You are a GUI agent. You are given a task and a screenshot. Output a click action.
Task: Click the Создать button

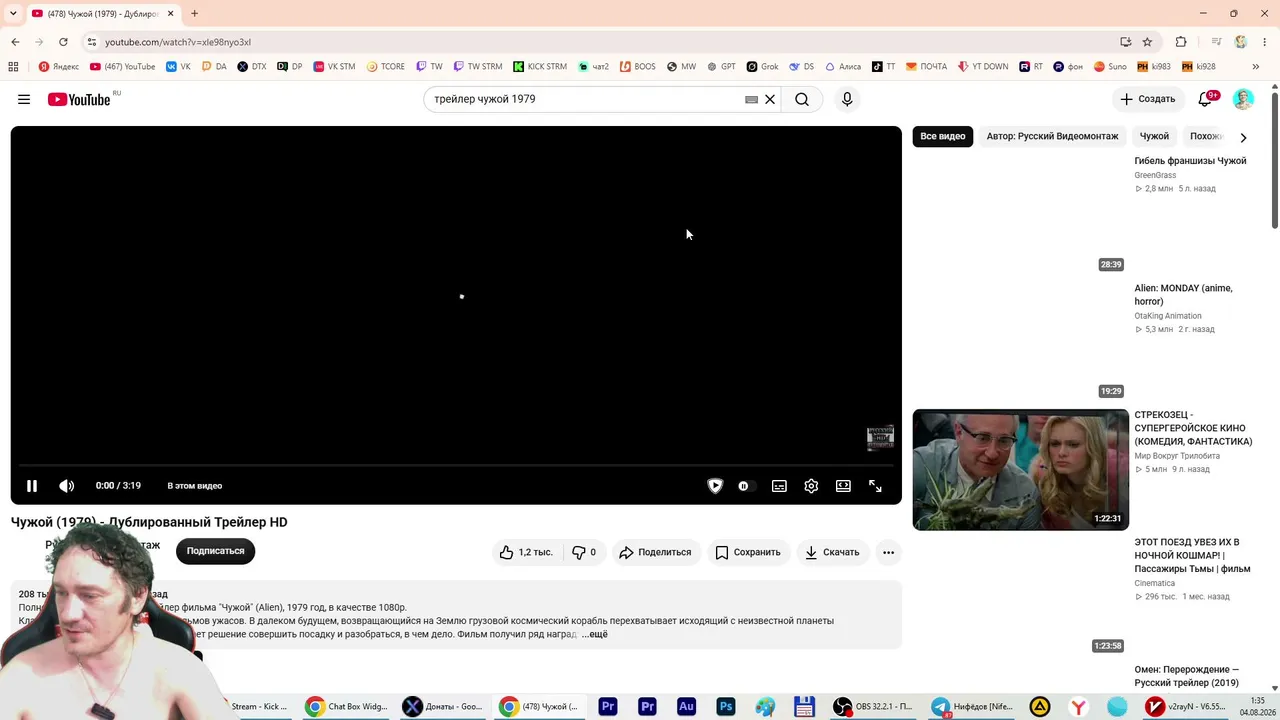point(1148,99)
